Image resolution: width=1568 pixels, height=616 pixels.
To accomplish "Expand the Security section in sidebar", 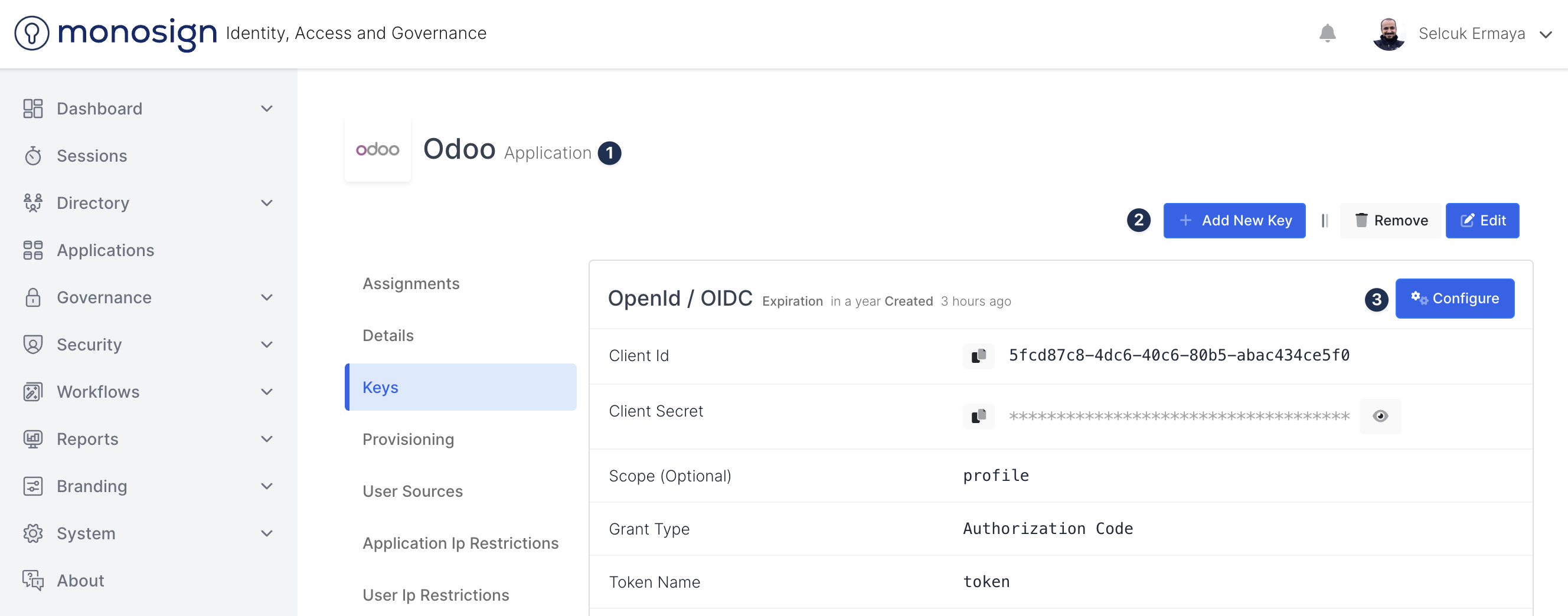I will 267,345.
